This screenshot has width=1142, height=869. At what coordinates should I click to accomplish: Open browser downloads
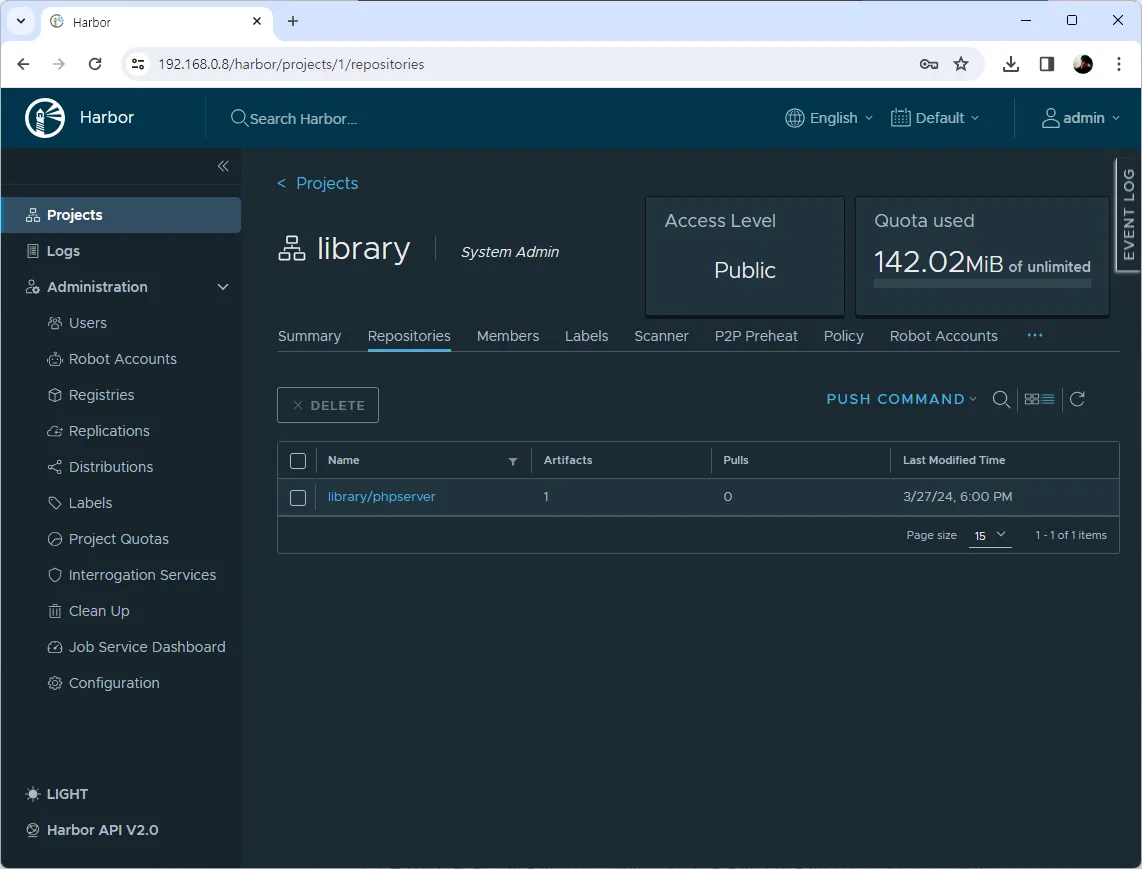1010,64
